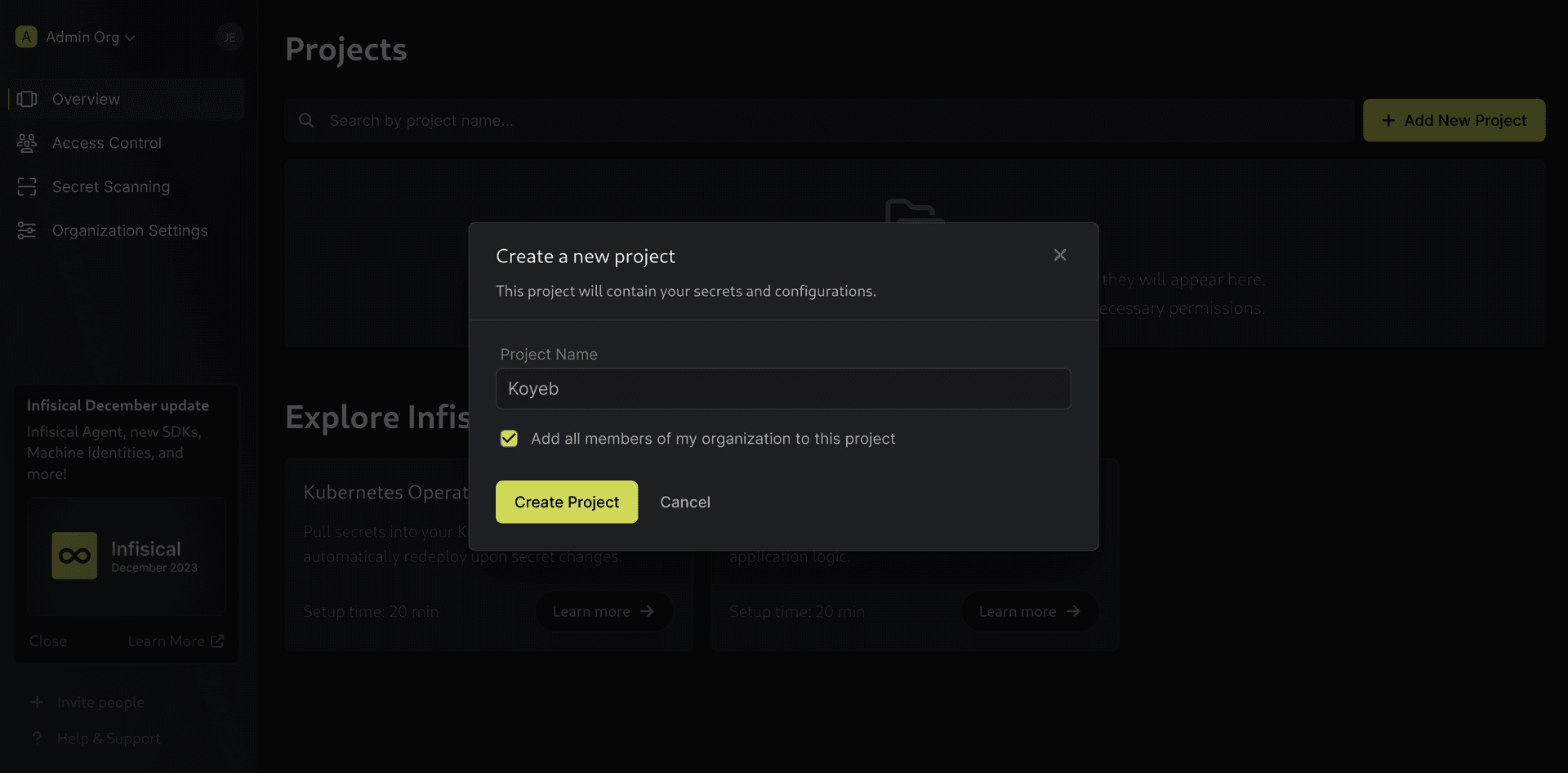Cancel the new project creation

point(685,502)
